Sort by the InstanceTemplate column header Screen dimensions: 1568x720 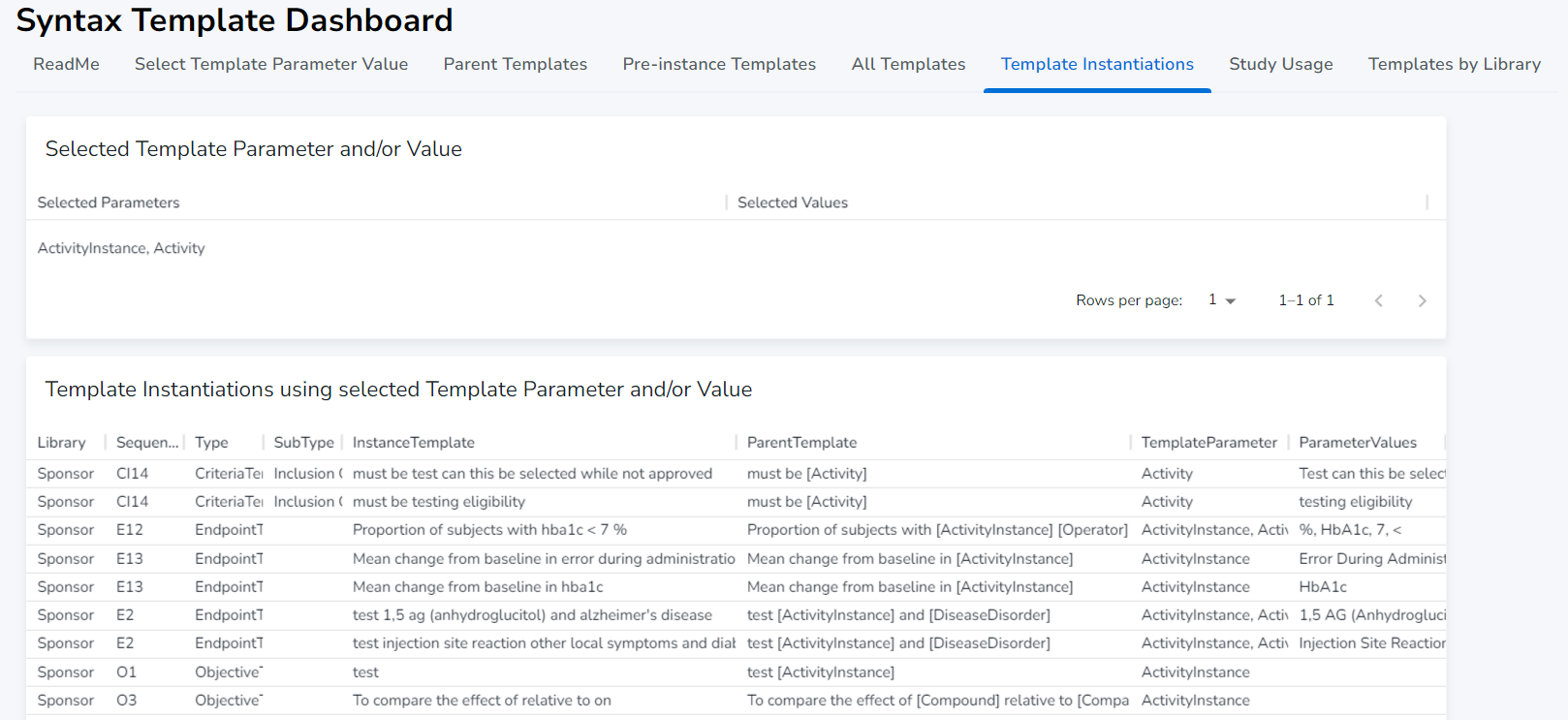pyautogui.click(x=414, y=443)
